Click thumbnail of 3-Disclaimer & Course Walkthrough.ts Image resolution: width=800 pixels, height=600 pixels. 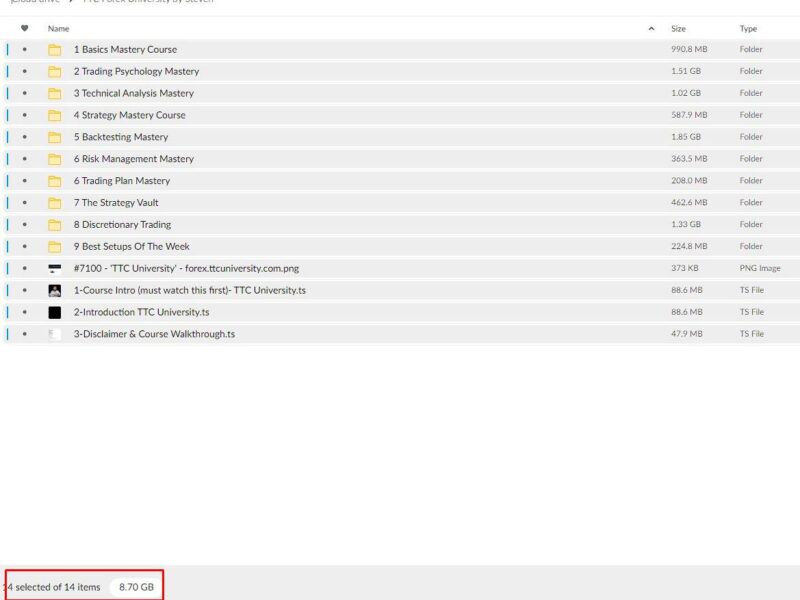[x=55, y=334]
